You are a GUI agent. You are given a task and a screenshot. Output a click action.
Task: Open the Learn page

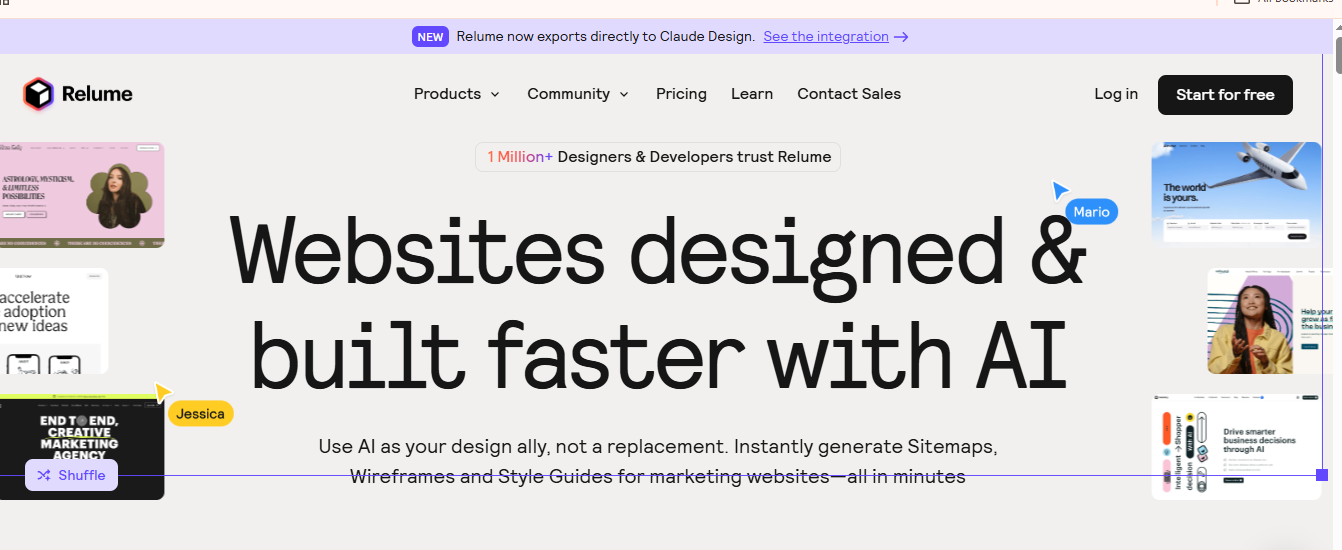(x=752, y=94)
